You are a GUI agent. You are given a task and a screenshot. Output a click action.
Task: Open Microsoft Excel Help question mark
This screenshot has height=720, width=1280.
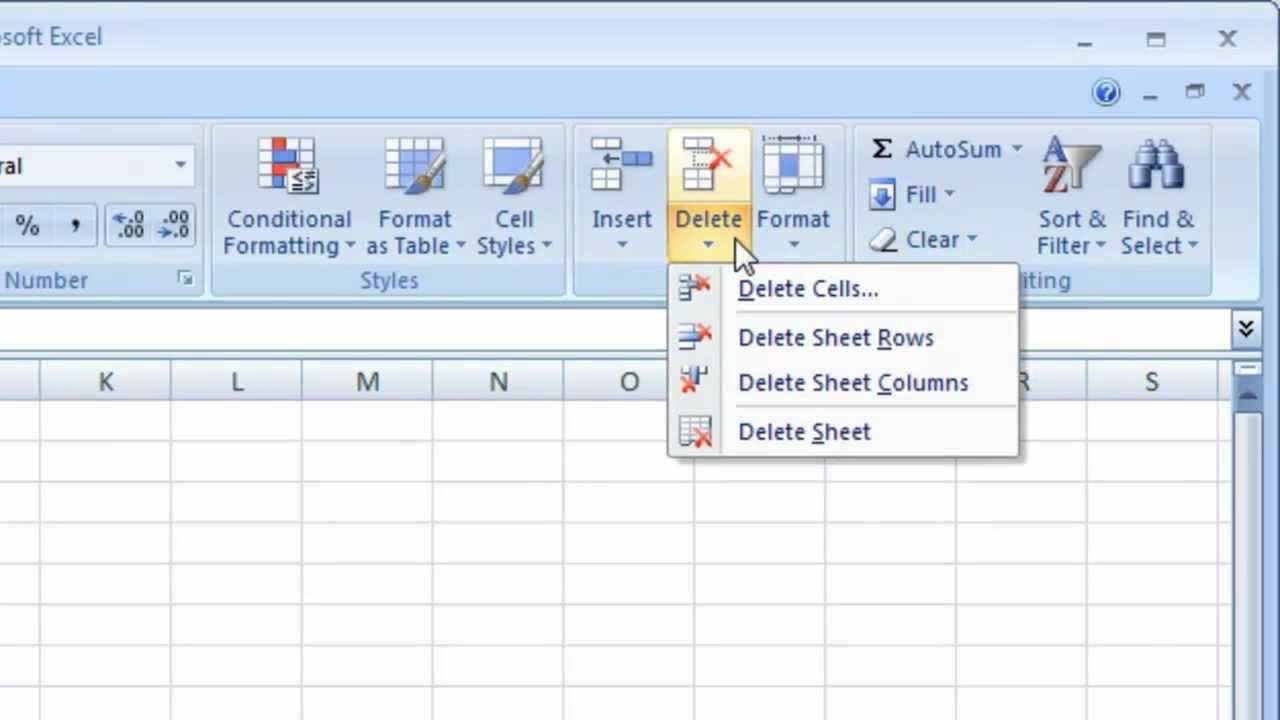(1106, 93)
